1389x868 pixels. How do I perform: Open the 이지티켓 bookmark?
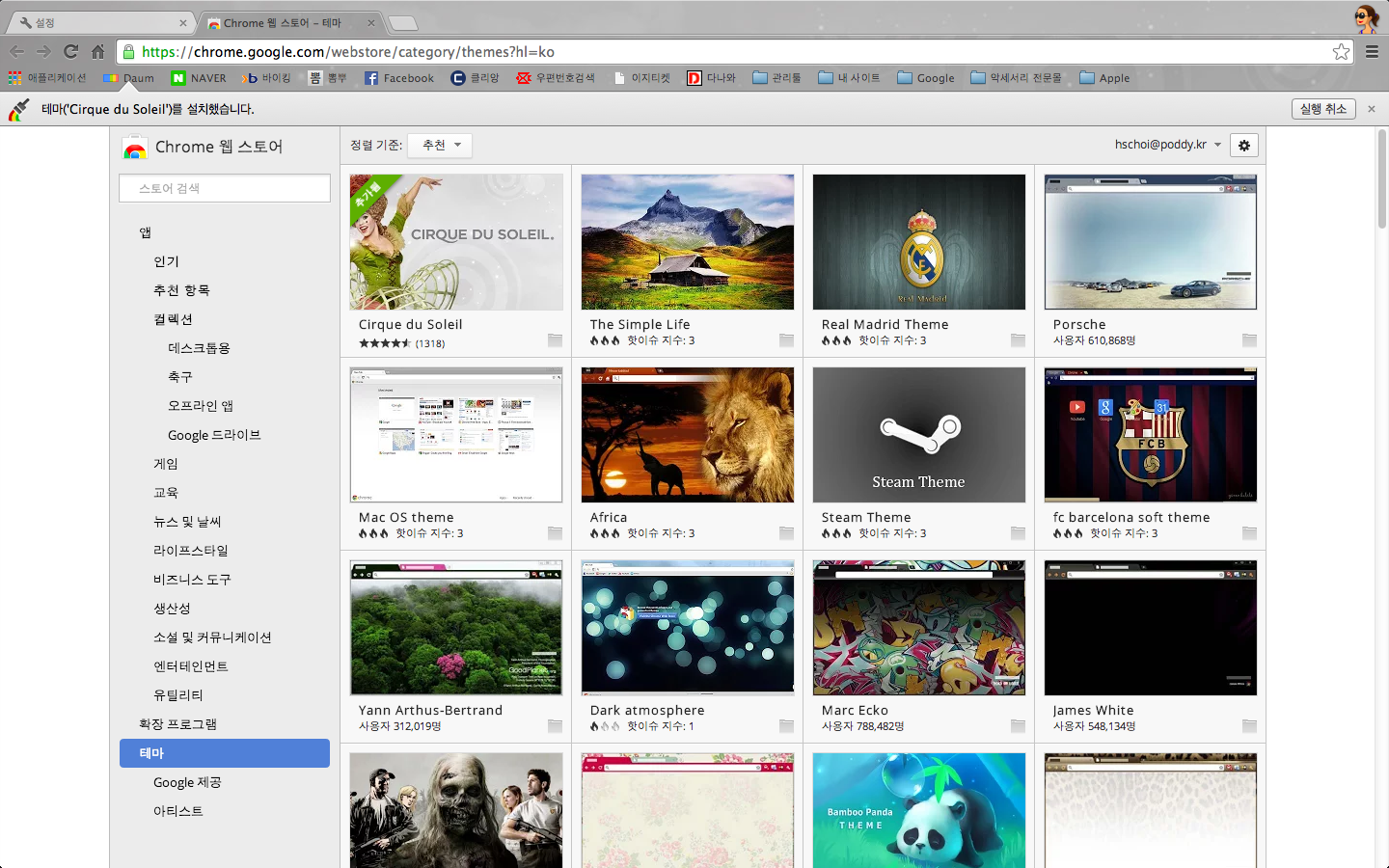pos(642,78)
